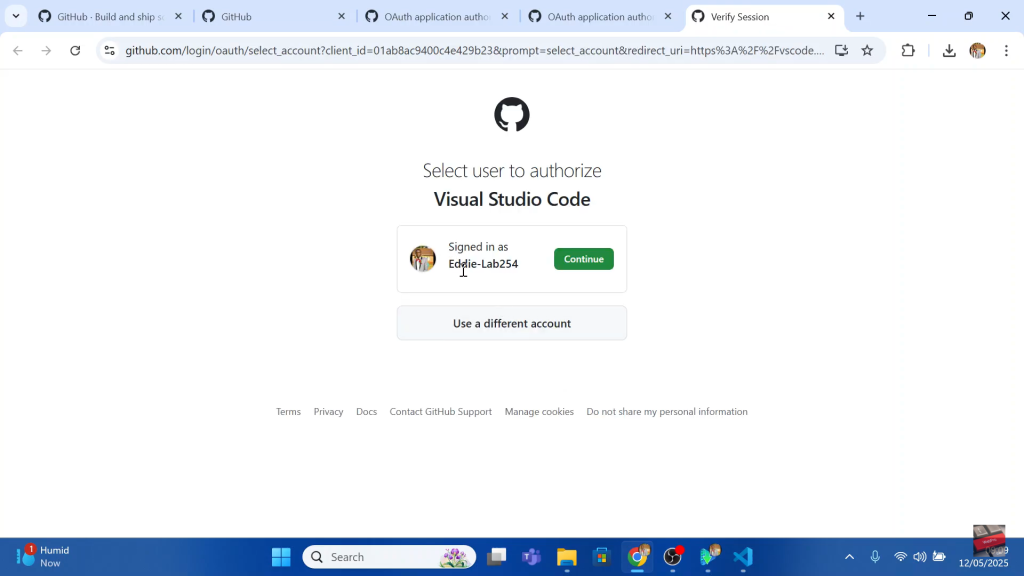The image size is (1024, 576).
Task: Show hidden system tray icons
Action: [849, 557]
